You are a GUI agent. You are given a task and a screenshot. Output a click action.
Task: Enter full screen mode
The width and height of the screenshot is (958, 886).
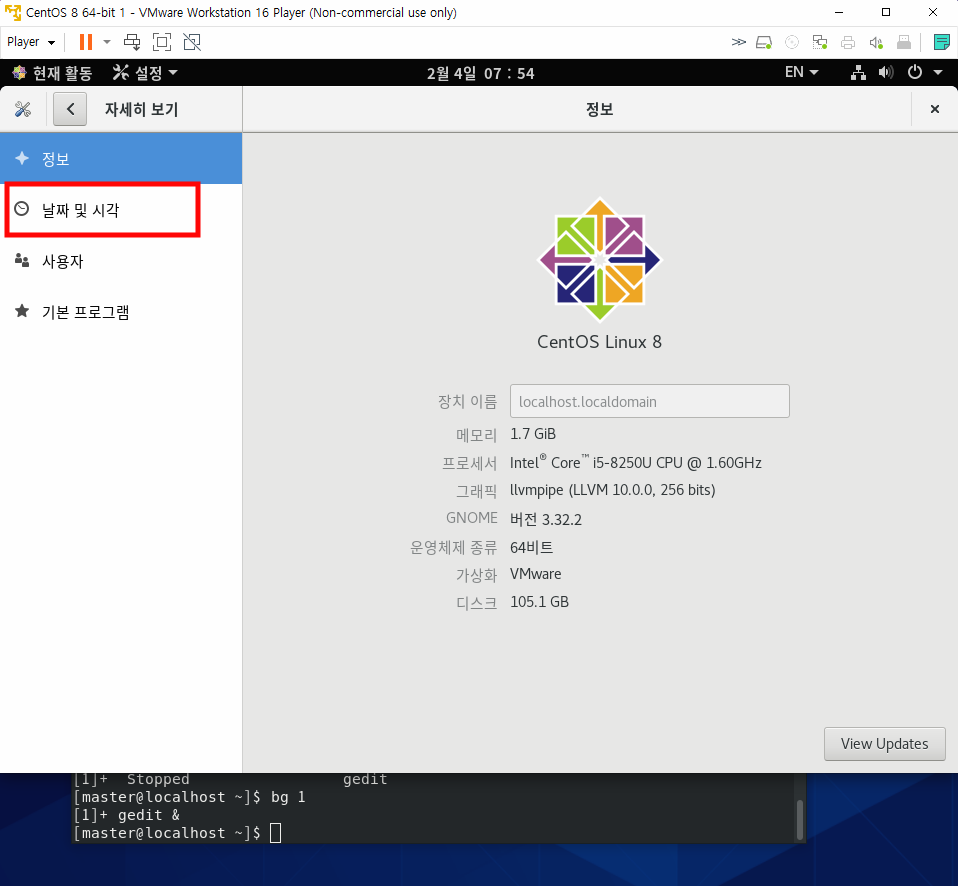click(x=162, y=42)
